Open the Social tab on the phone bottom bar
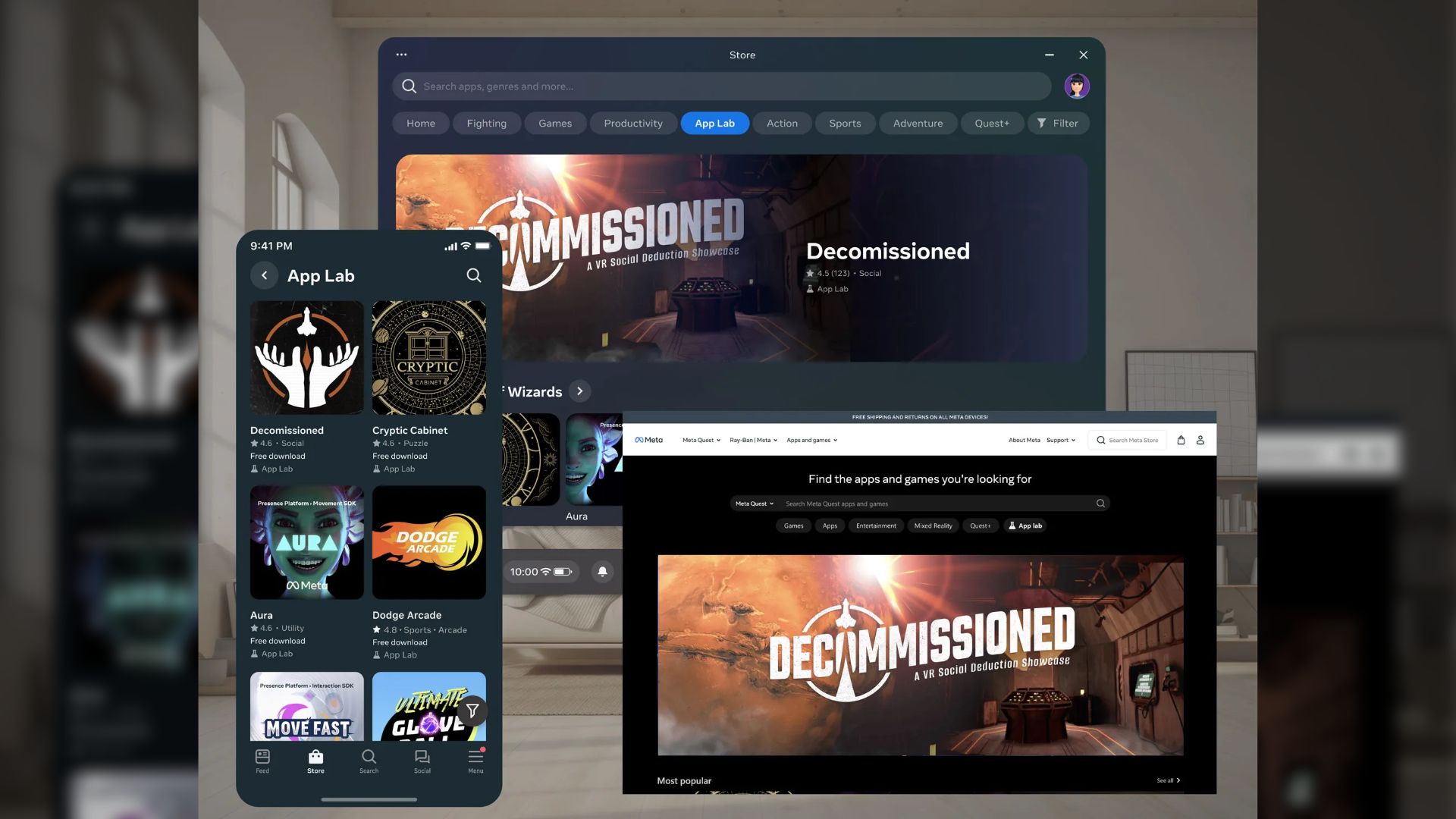Viewport: 1456px width, 819px height. coord(422,761)
